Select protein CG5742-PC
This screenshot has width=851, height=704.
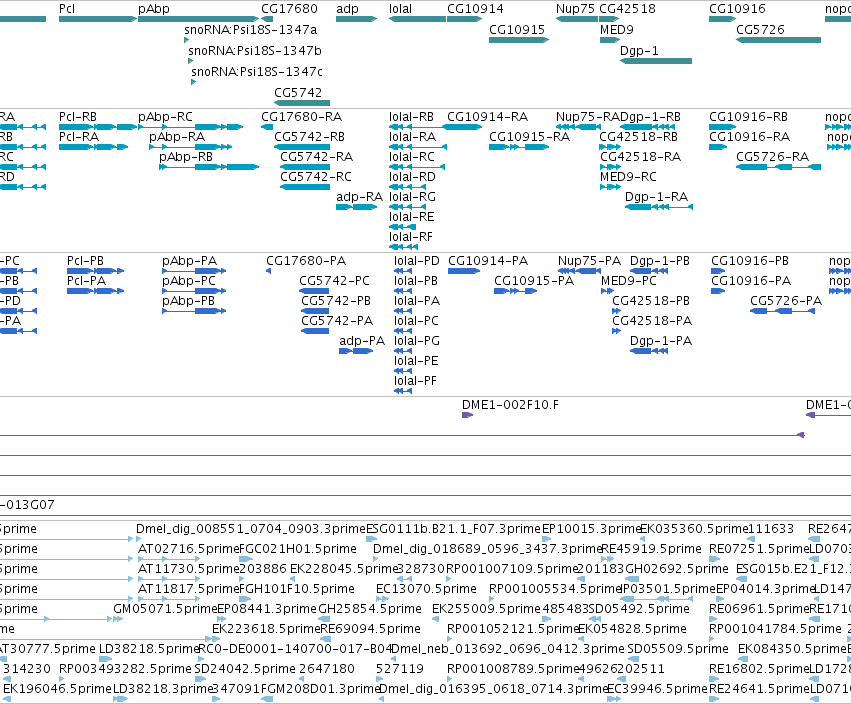click(x=315, y=291)
